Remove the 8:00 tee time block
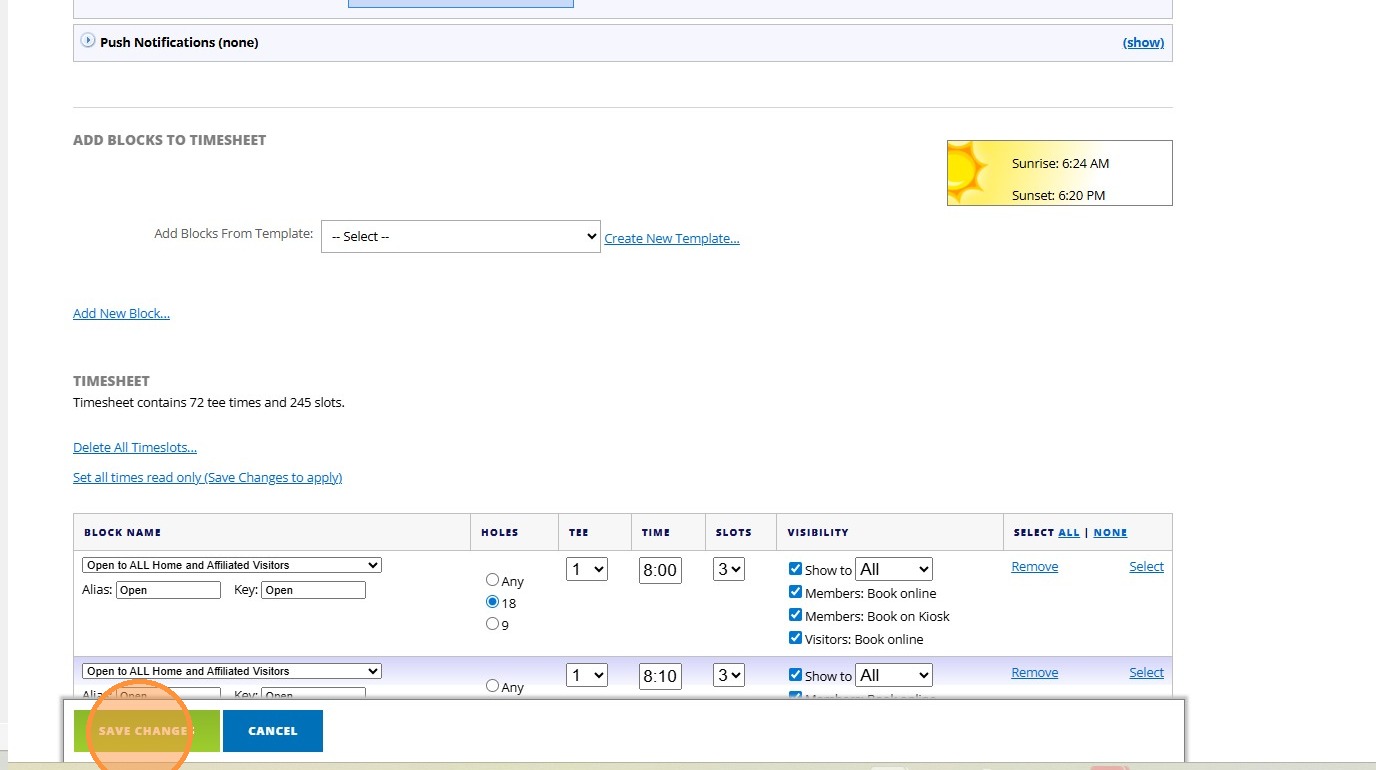The width and height of the screenshot is (1376, 770). [1034, 566]
